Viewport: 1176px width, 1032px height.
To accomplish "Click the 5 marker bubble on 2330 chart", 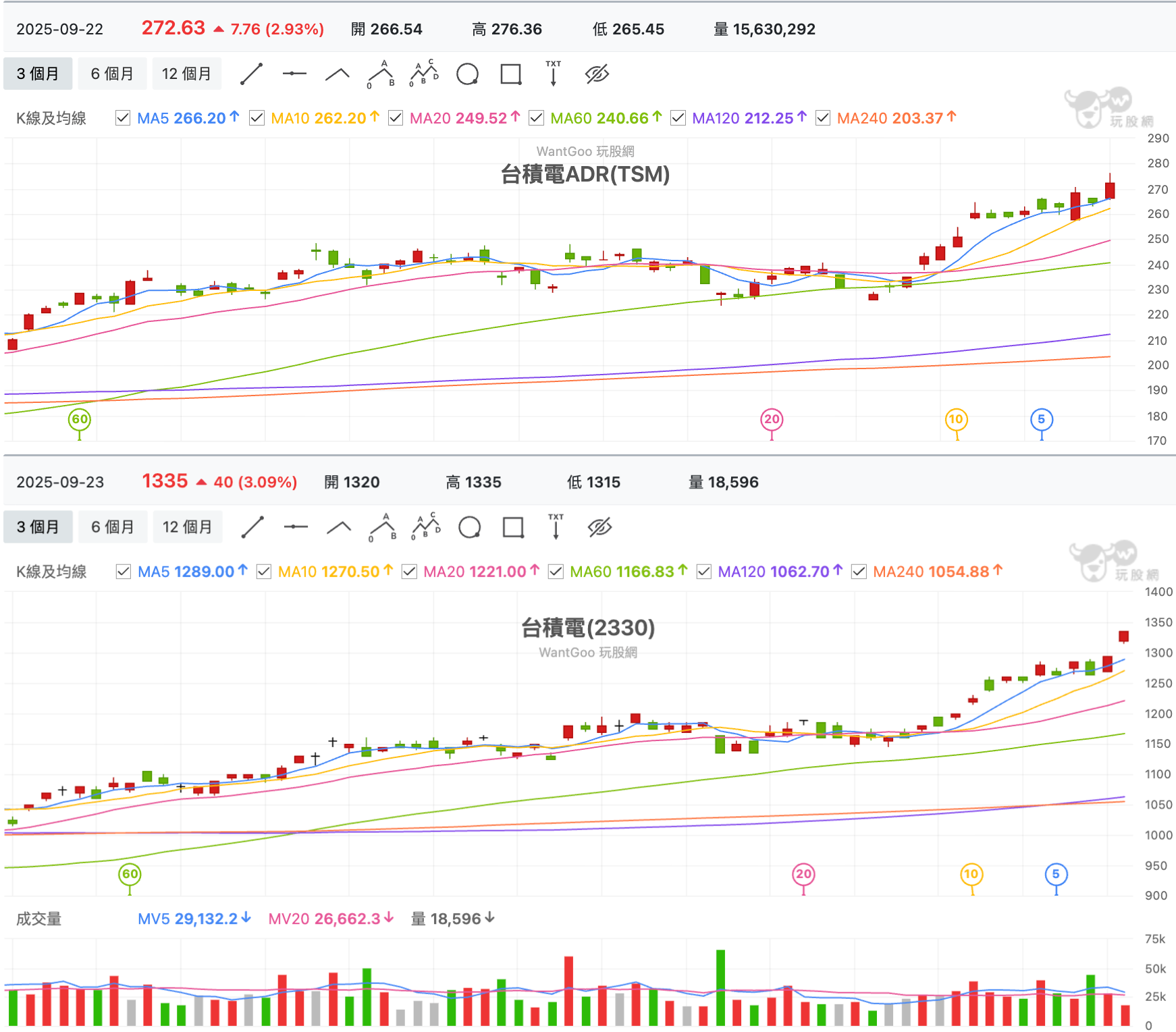I will 1057,875.
